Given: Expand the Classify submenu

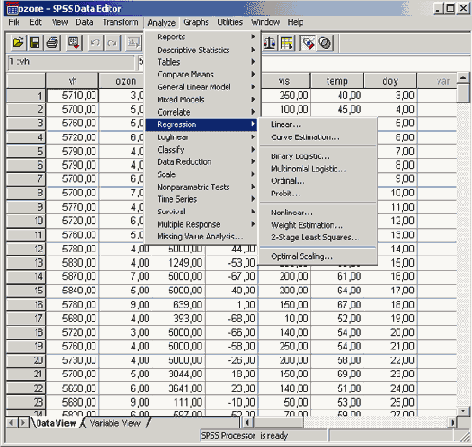Looking at the screenshot, I should [201, 149].
